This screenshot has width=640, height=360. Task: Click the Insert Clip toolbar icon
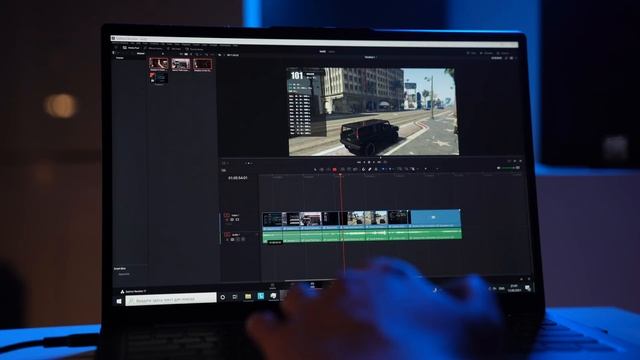click(x=342, y=169)
